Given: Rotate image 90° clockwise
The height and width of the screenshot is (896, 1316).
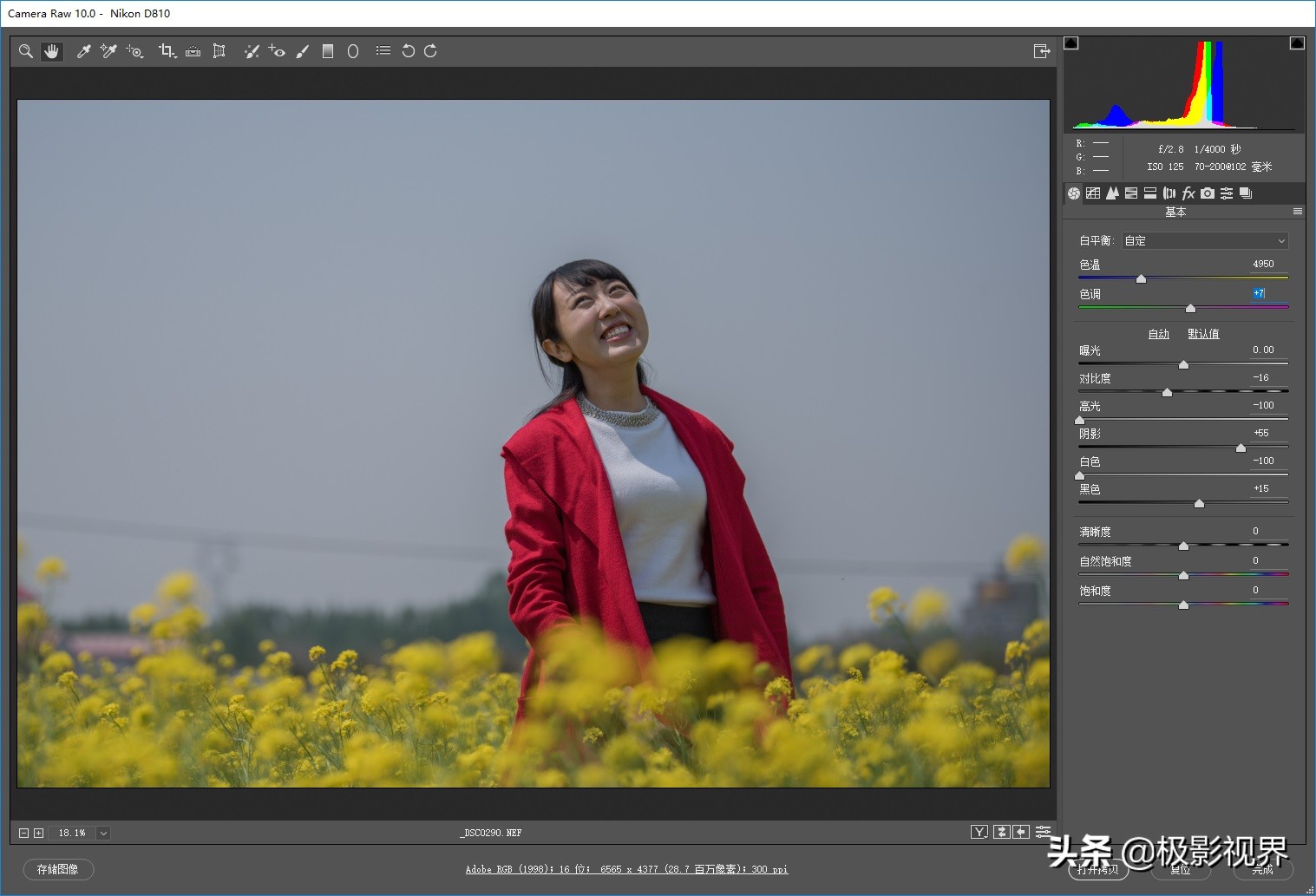Looking at the screenshot, I should 430,51.
